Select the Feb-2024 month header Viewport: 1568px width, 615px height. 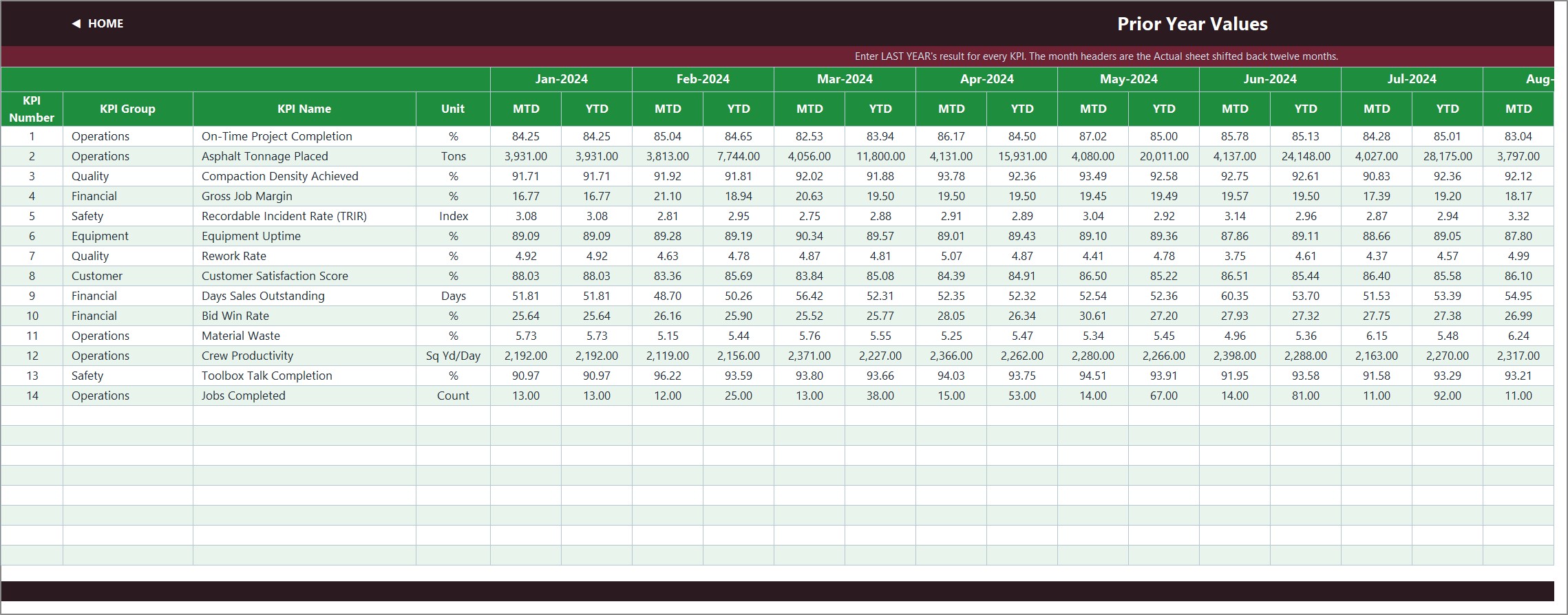pyautogui.click(x=703, y=79)
